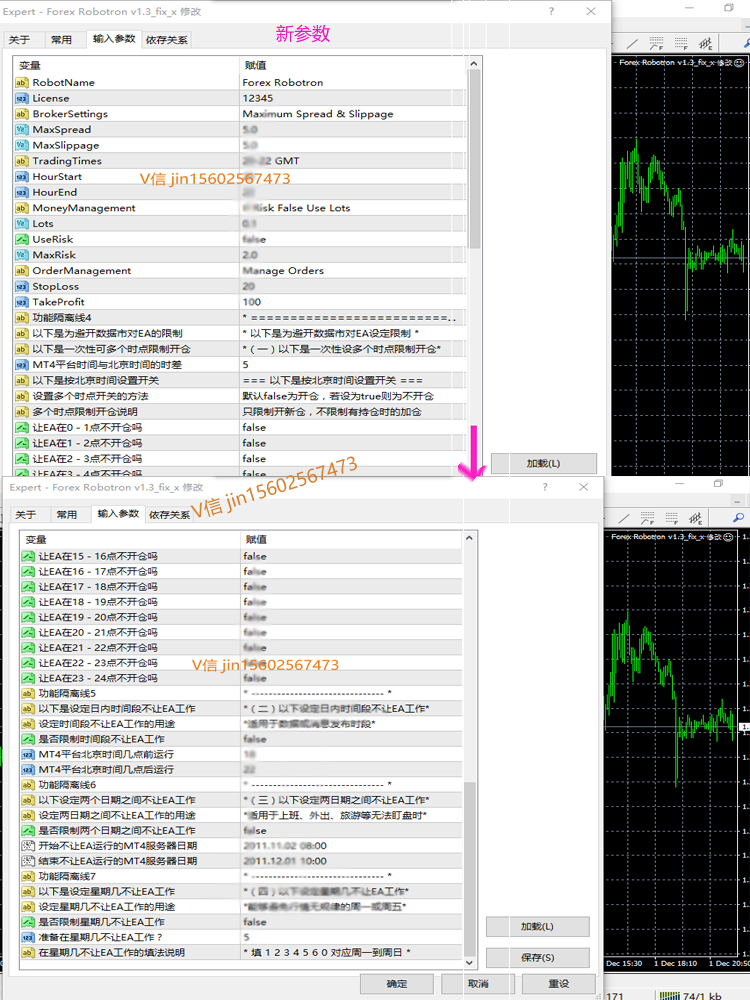Viewport: 750px width, 1000px height.
Task: Click scroll-up arrow of upper parameter list
Action: [473, 64]
